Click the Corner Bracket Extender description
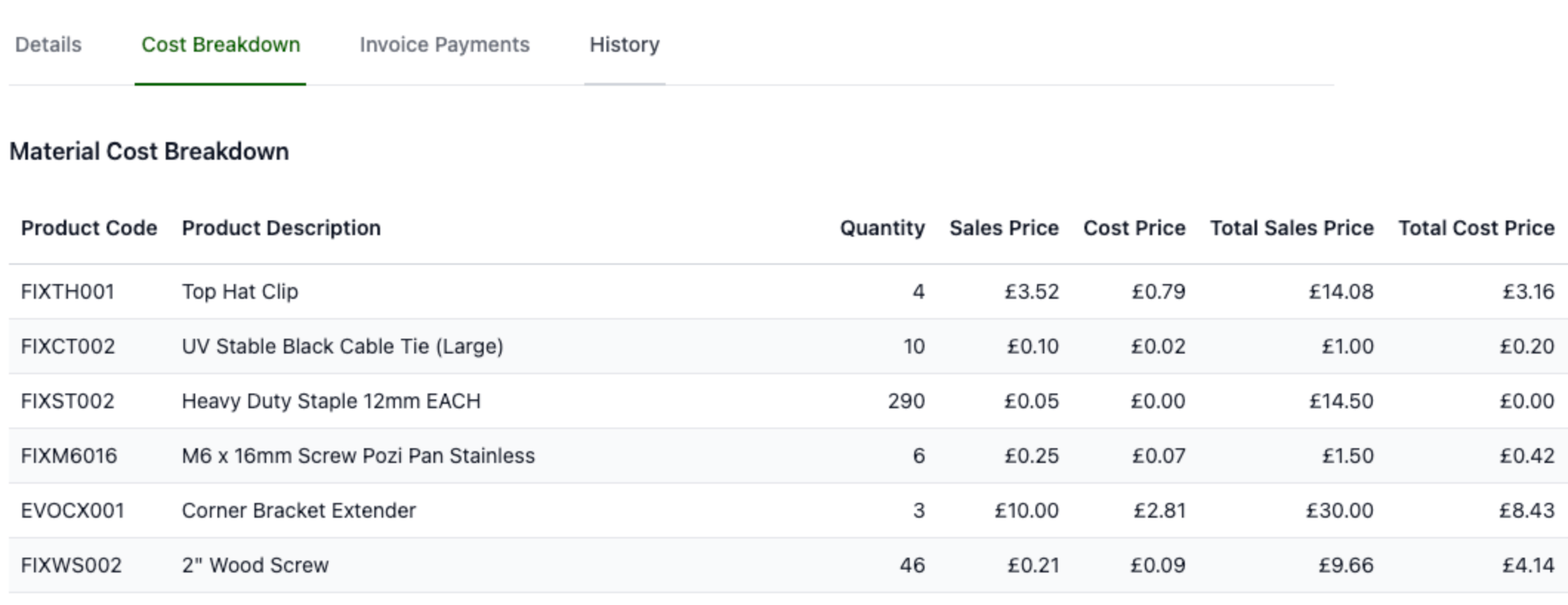 pos(299,510)
